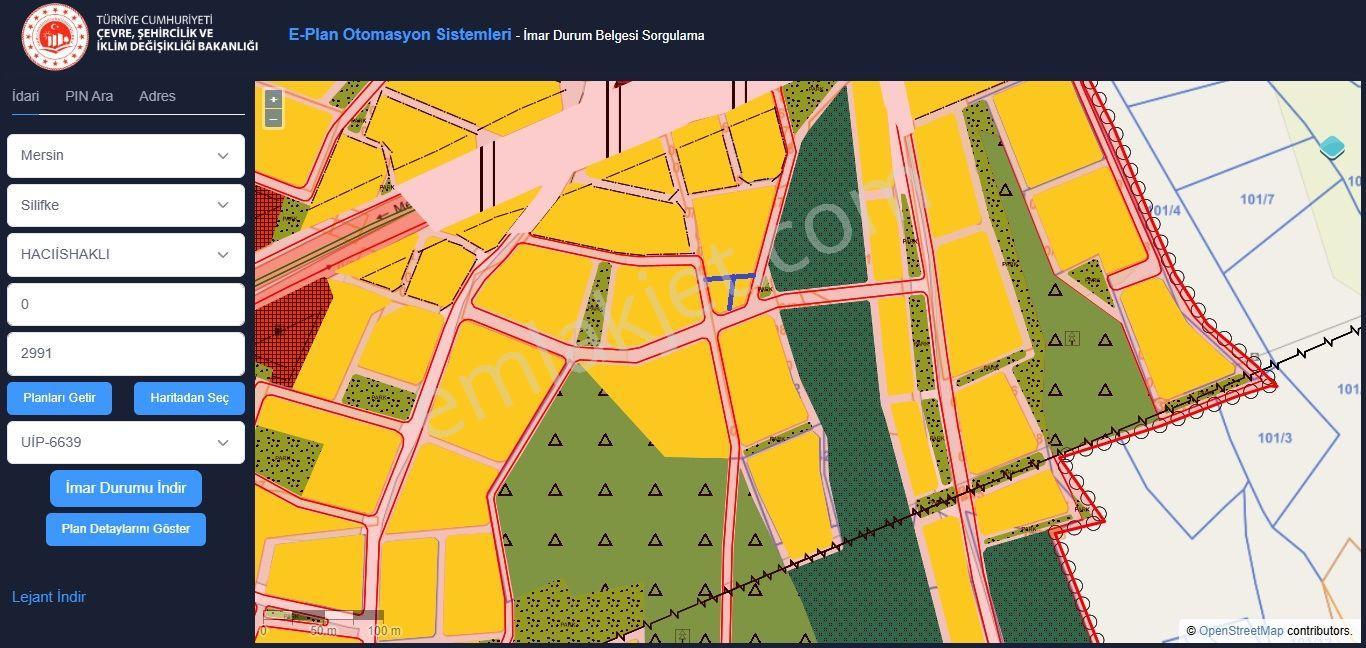Click parcel label 101/3 on map
The width and height of the screenshot is (1366, 648).
[x=1275, y=438]
